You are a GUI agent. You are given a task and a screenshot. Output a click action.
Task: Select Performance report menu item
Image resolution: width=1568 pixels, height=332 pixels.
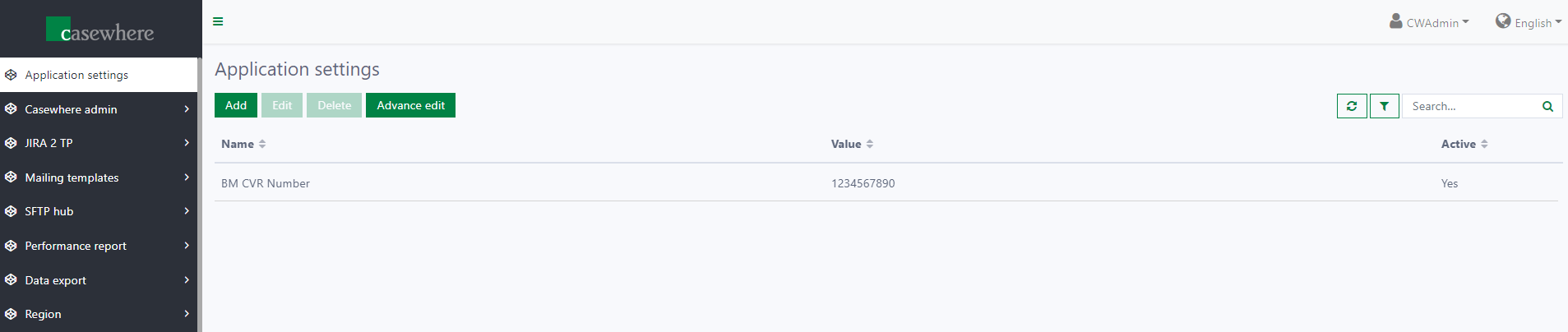click(76, 246)
